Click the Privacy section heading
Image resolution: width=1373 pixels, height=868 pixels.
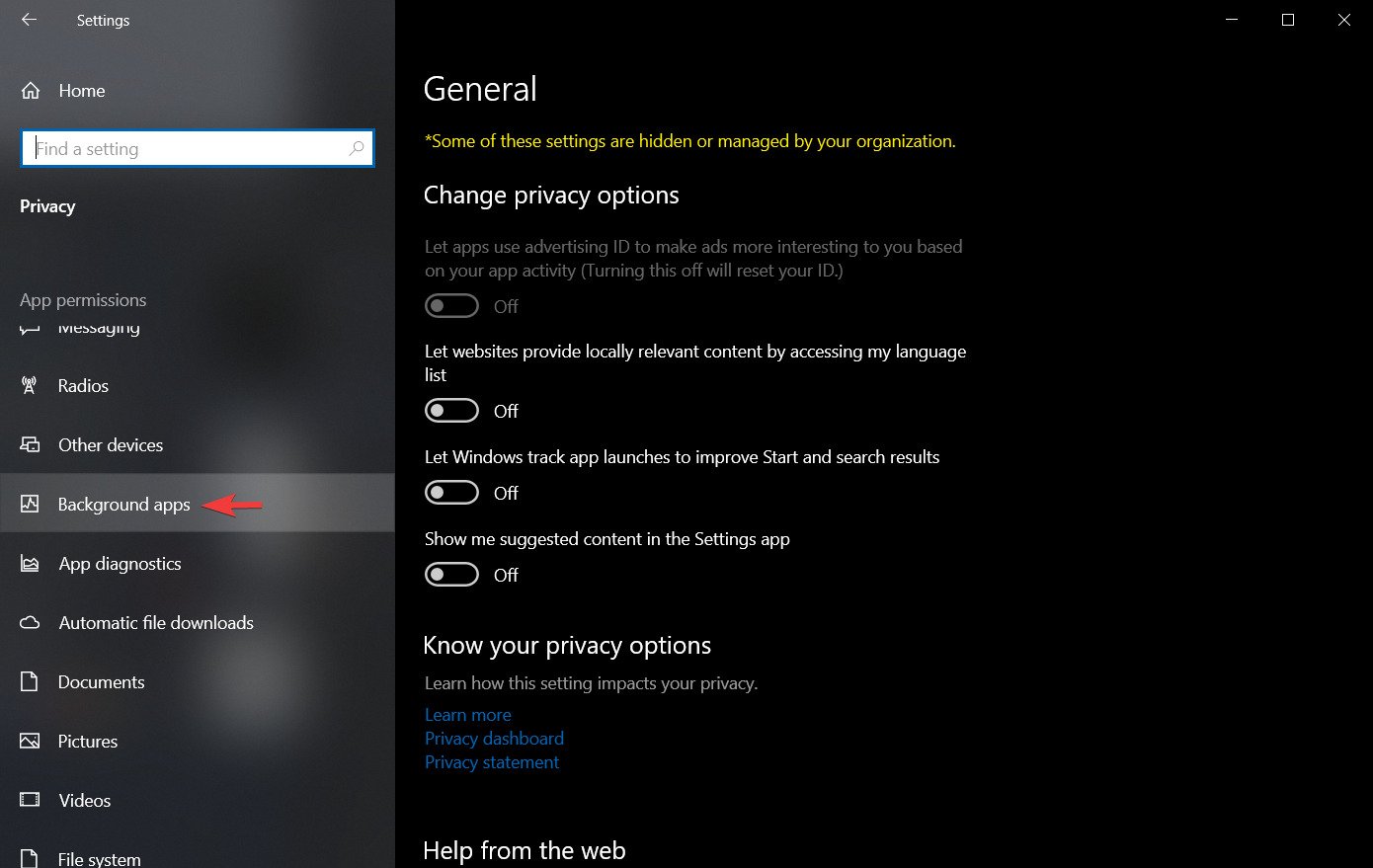47,206
